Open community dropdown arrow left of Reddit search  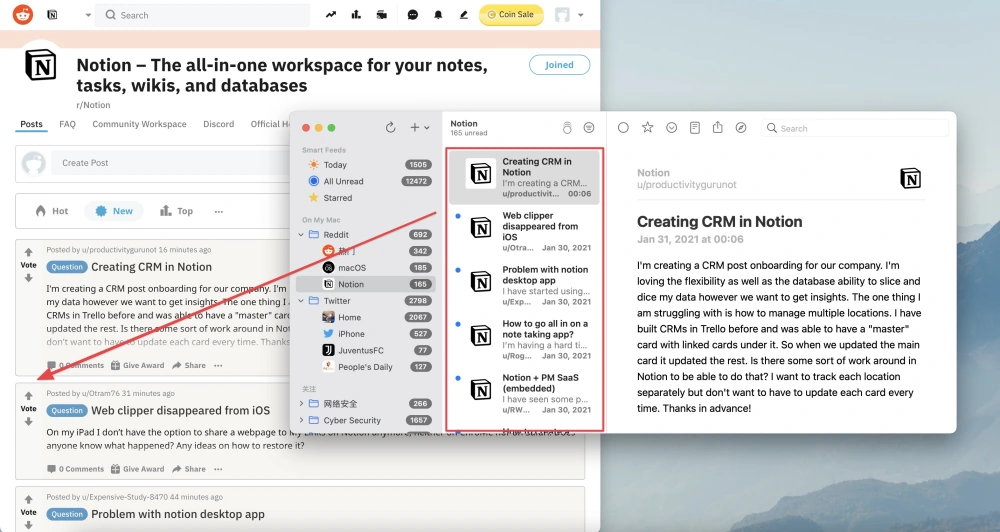coord(88,15)
